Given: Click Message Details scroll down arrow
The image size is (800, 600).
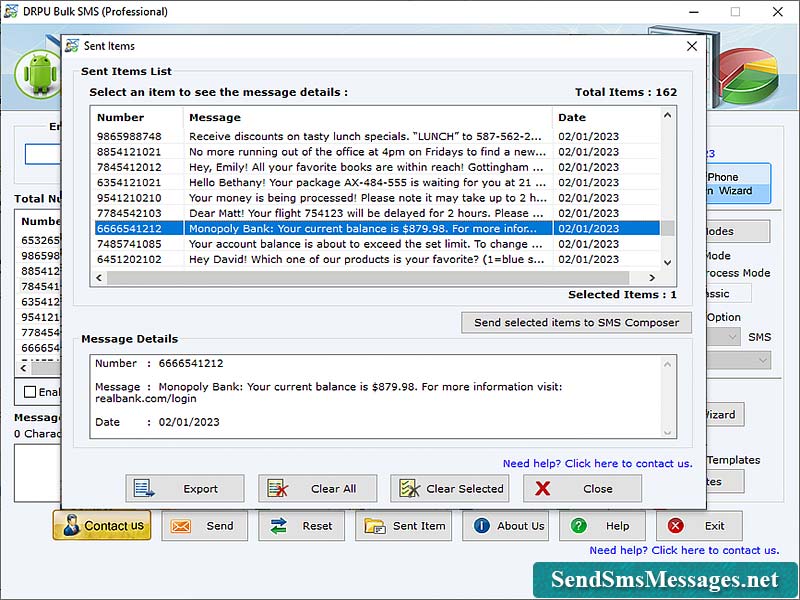Looking at the screenshot, I should pos(667,432).
